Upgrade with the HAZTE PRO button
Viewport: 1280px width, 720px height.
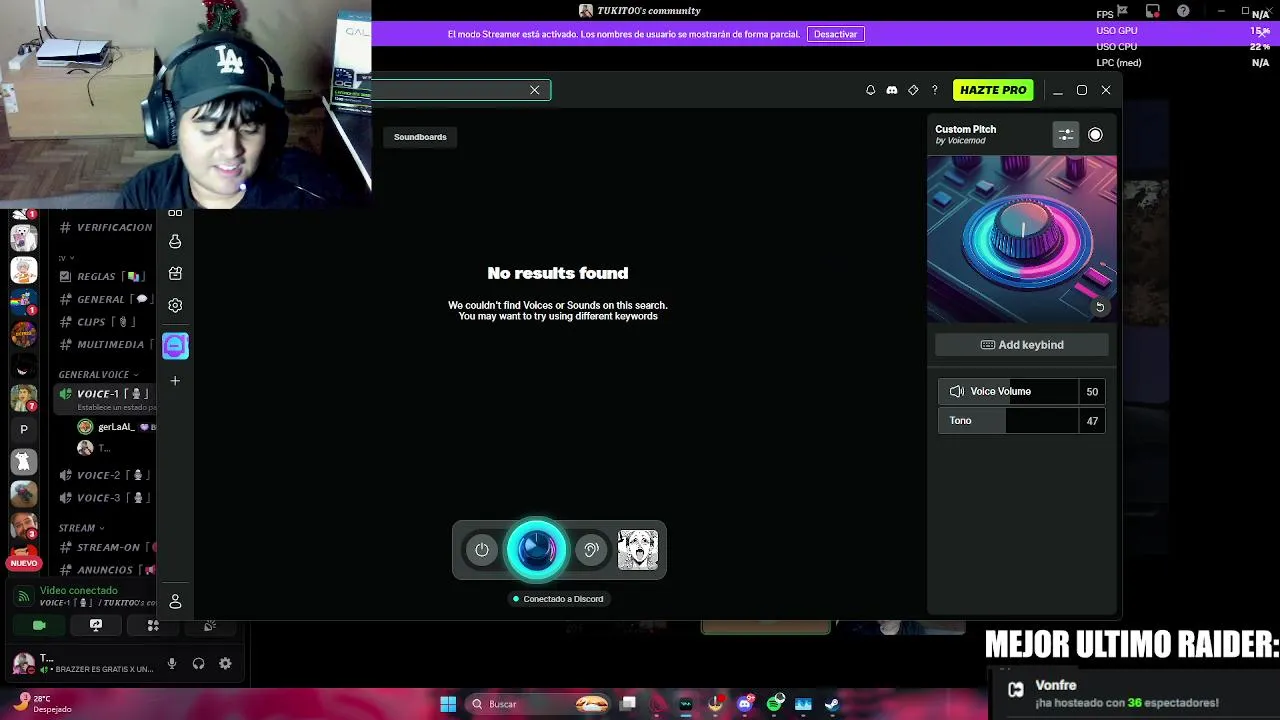click(x=993, y=90)
